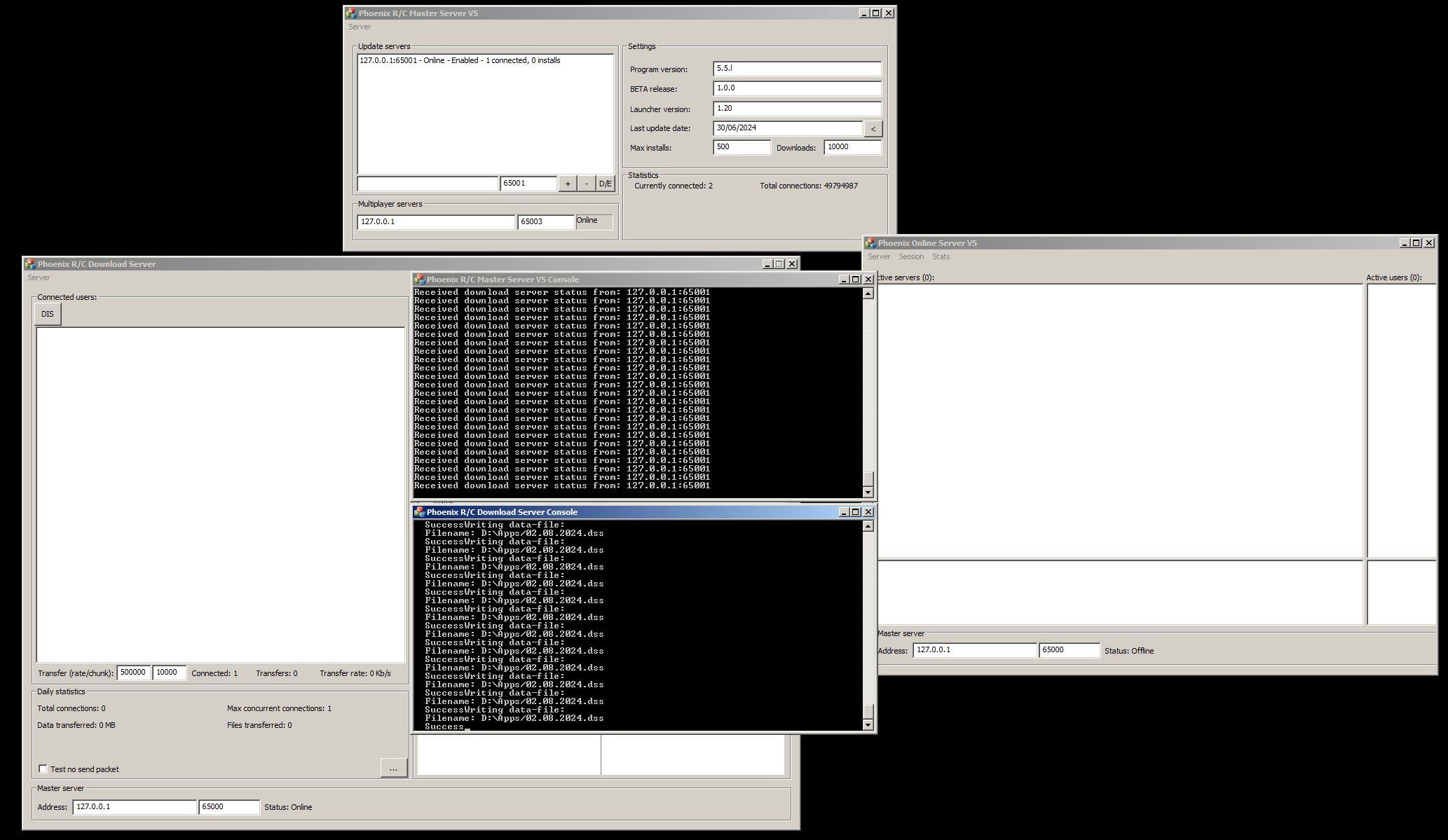
Task: Click the Download Server Console title icon
Action: tap(419, 512)
